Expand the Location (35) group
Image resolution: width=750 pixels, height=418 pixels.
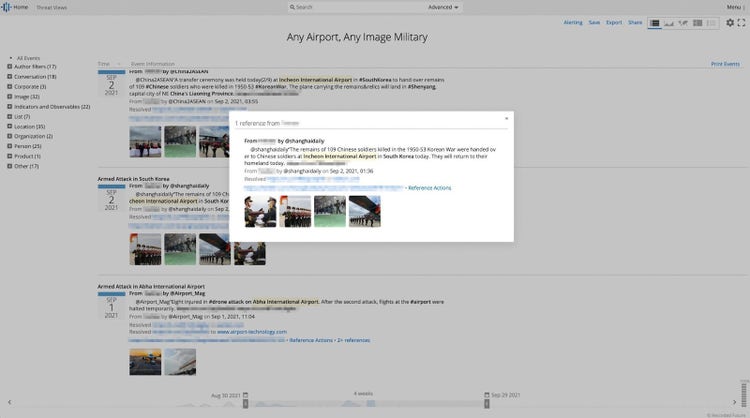pyautogui.click(x=10, y=126)
